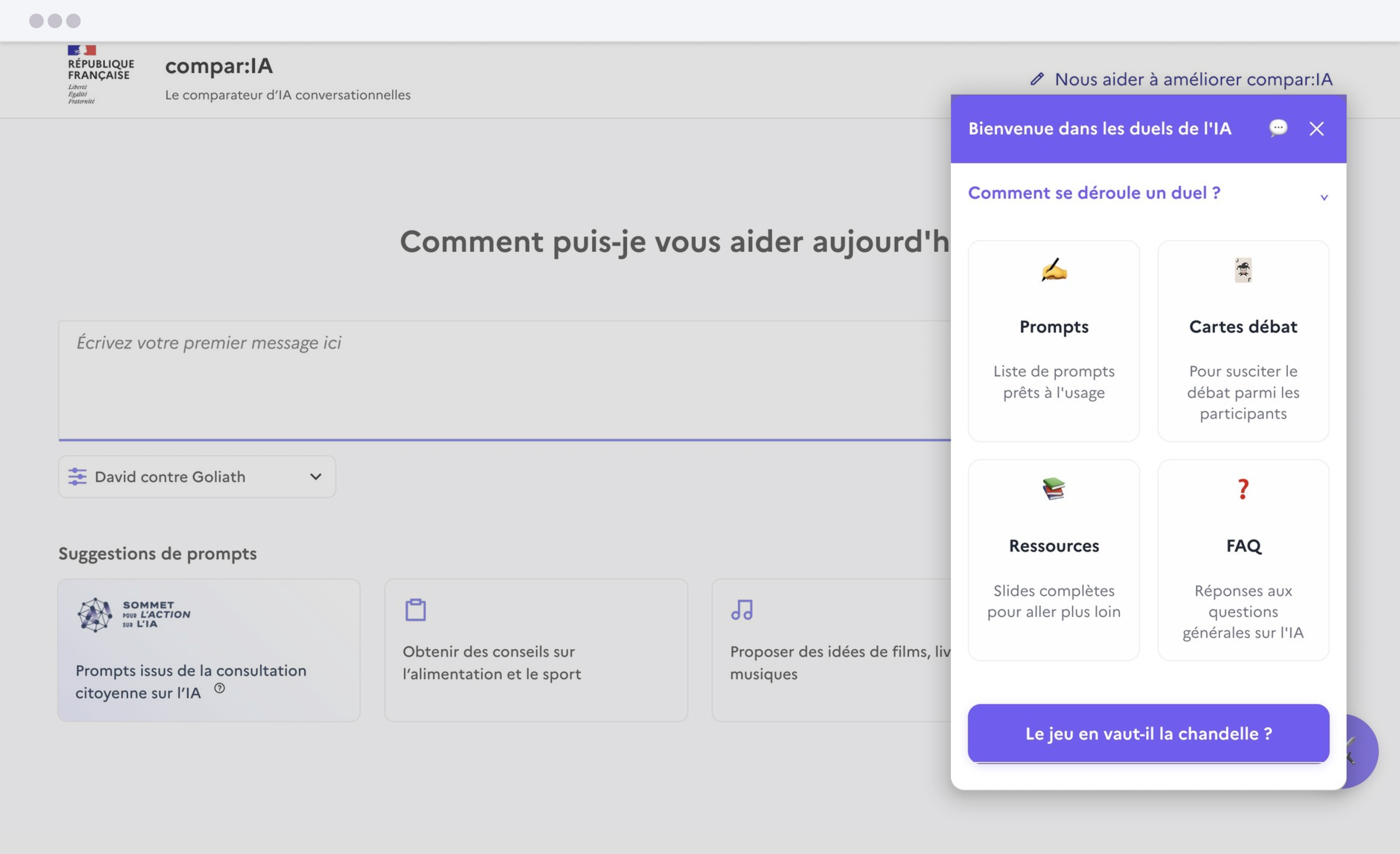This screenshot has height=854, width=1400.
Task: Open the 'Nous aider à améliorer compar:IA' link
Action: tap(1193, 80)
